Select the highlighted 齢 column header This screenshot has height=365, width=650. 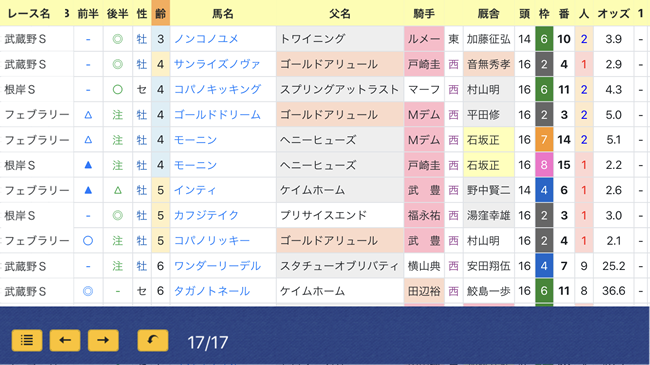point(160,14)
